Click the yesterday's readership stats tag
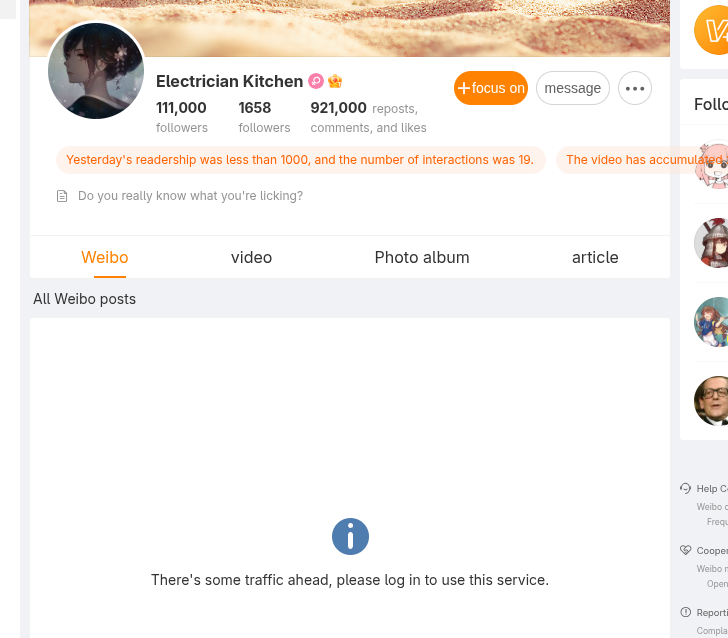Screen dimensions: 728x638 pyautogui.click(x=300, y=160)
